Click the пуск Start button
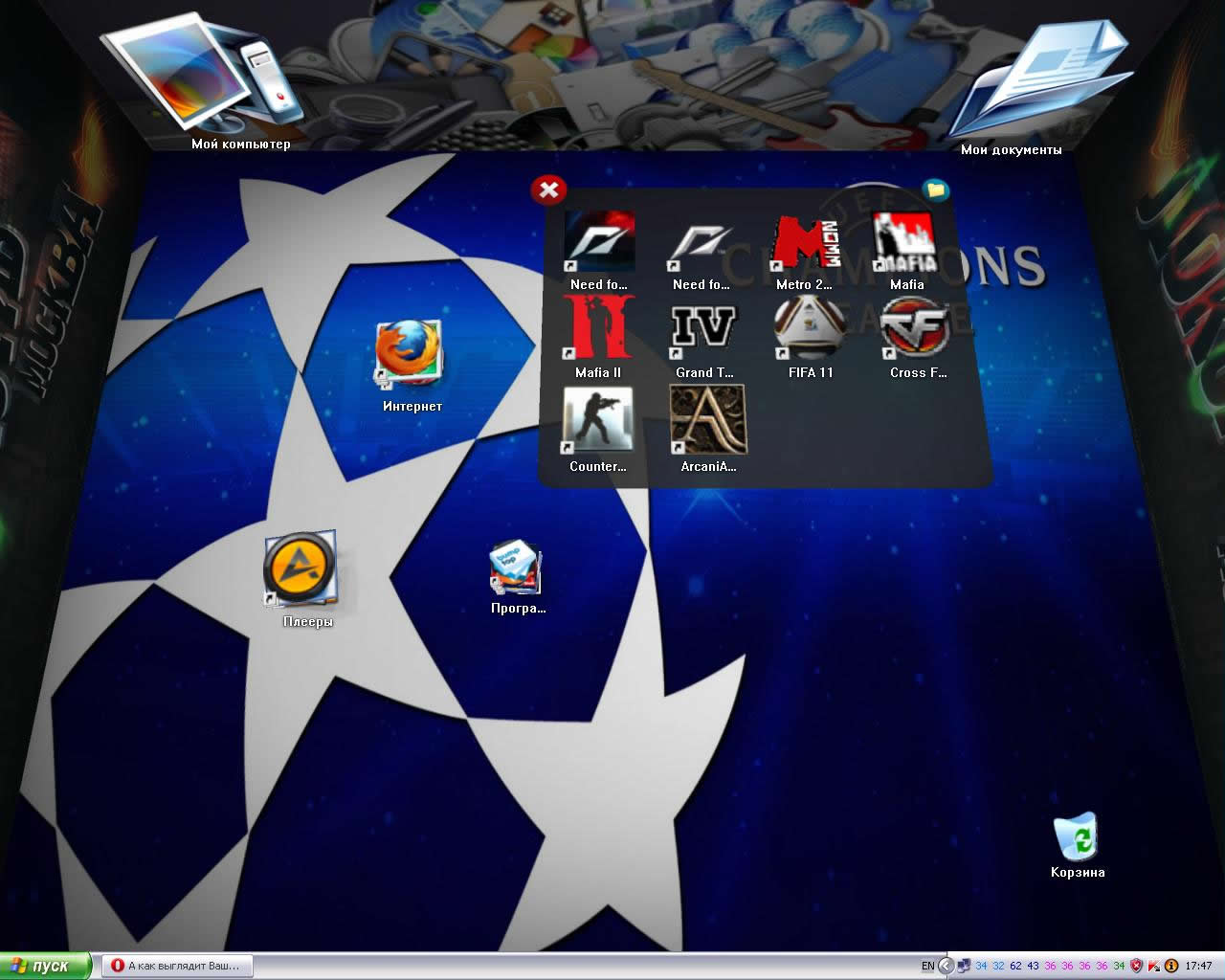 (x=46, y=966)
